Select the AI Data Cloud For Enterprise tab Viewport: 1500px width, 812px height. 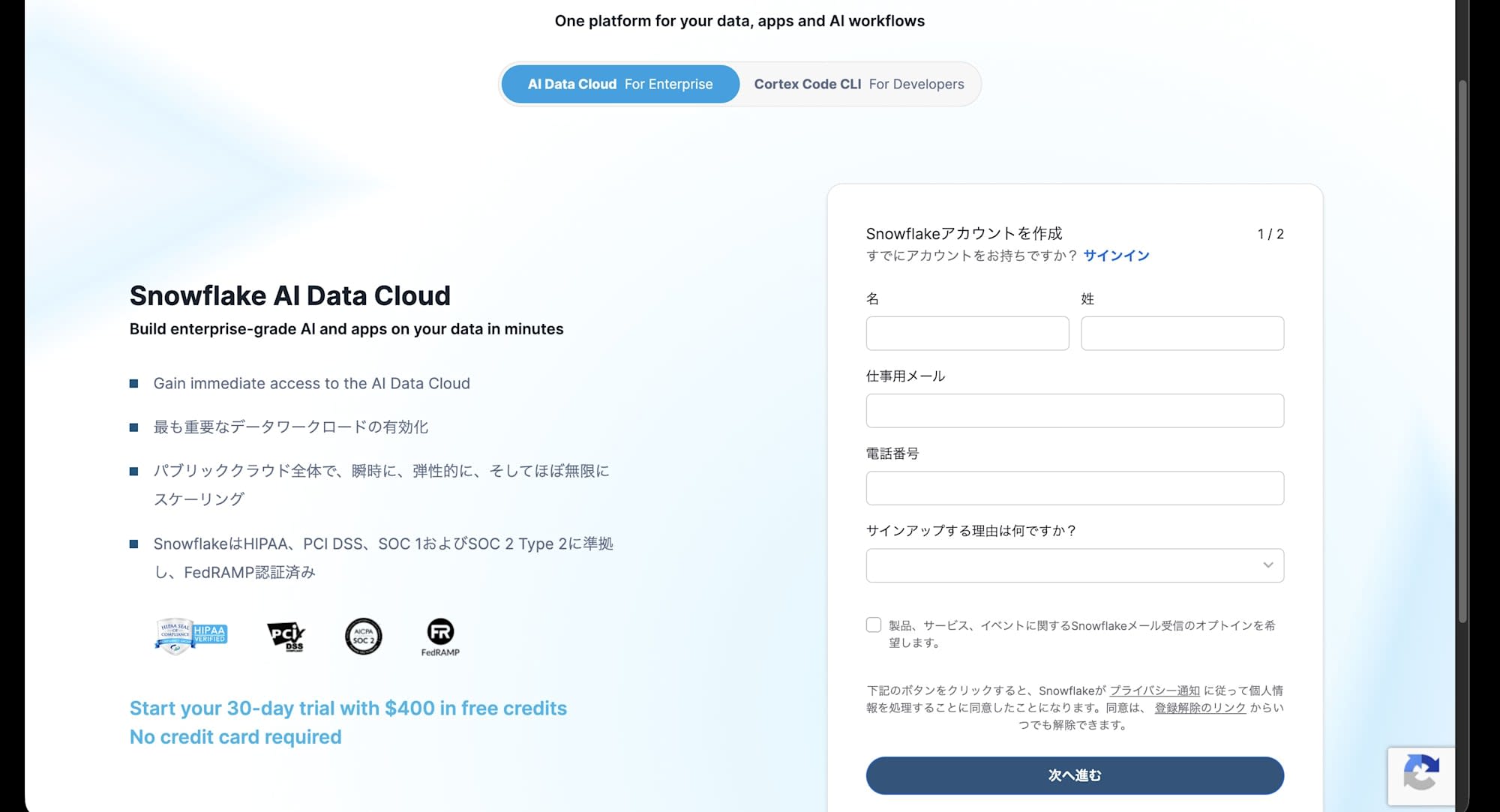point(620,84)
